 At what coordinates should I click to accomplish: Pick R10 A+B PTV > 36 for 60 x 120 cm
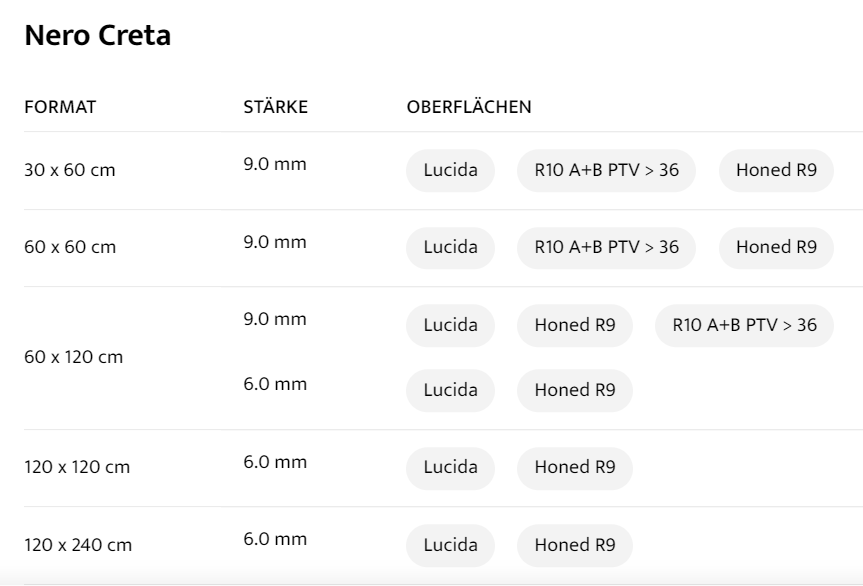pos(744,325)
